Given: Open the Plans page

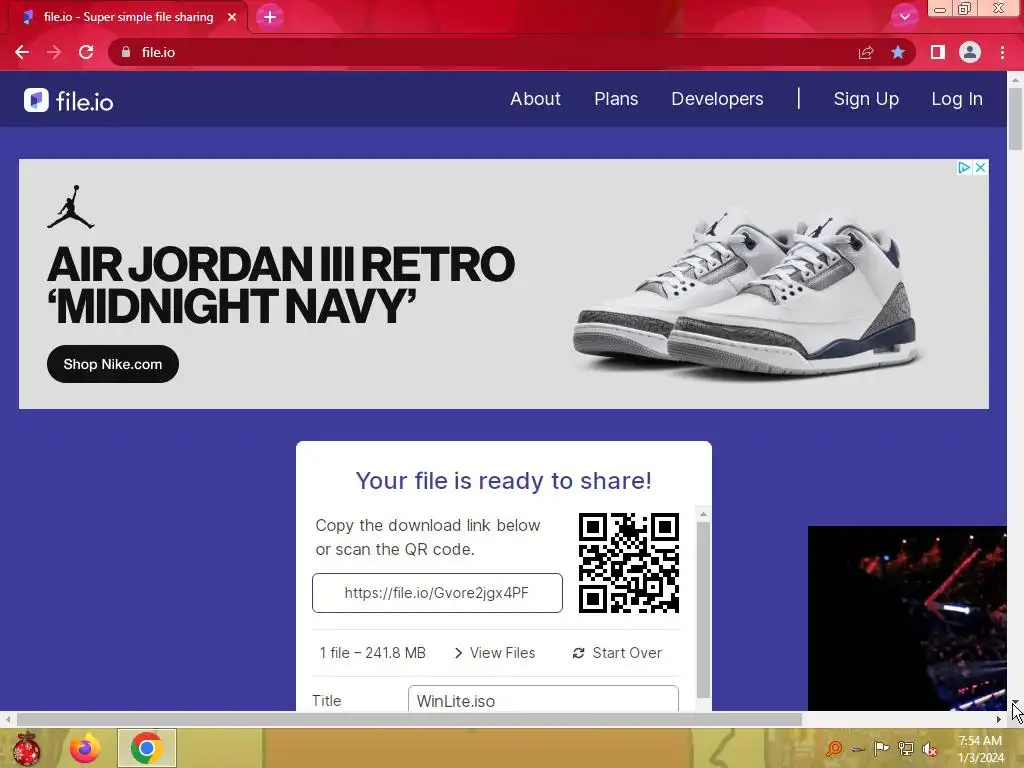Looking at the screenshot, I should tap(616, 99).
